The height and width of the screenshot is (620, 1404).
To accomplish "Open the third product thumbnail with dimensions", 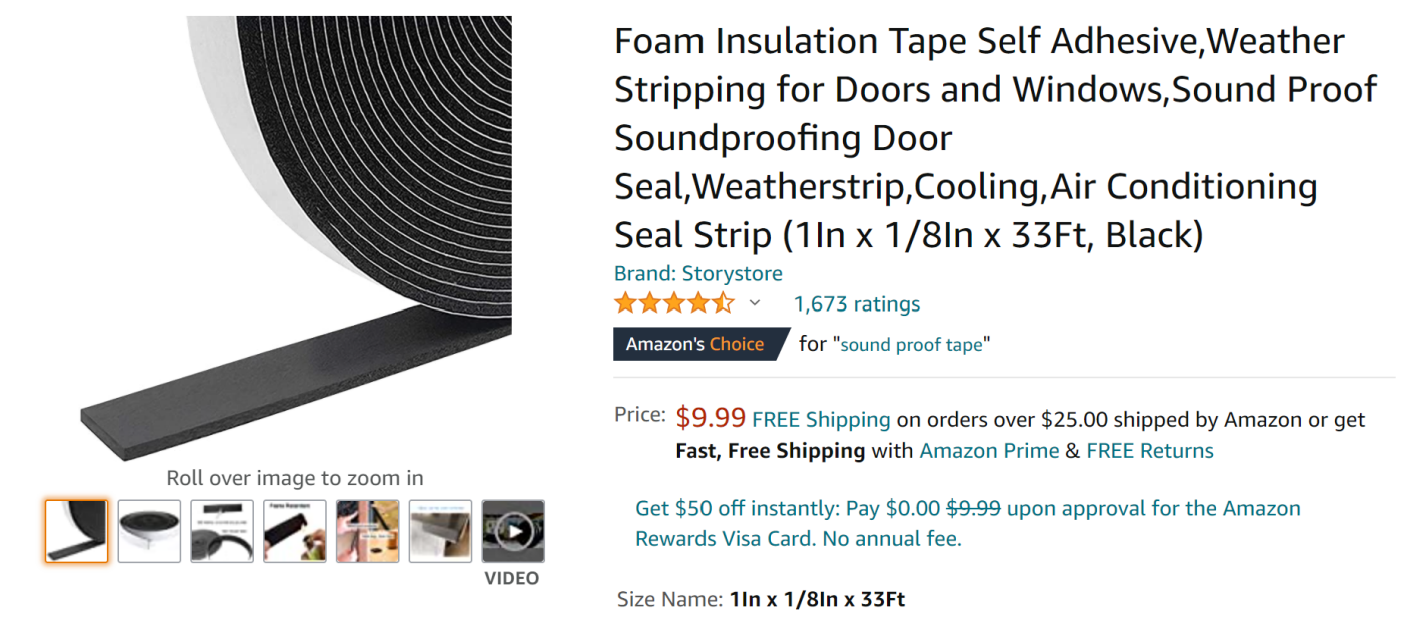I will (222, 531).
